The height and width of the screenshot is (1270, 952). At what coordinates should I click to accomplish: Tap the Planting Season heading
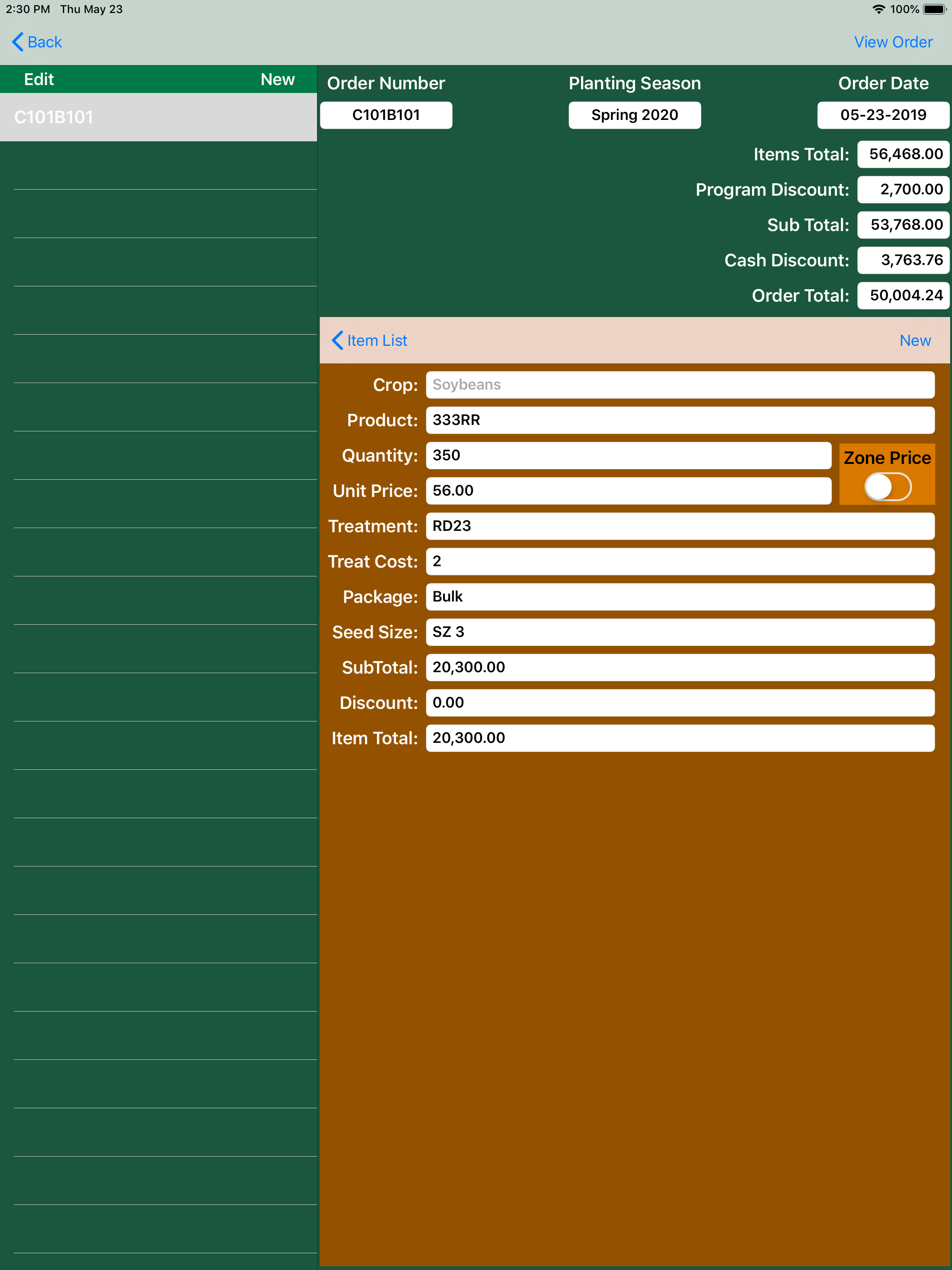635,83
